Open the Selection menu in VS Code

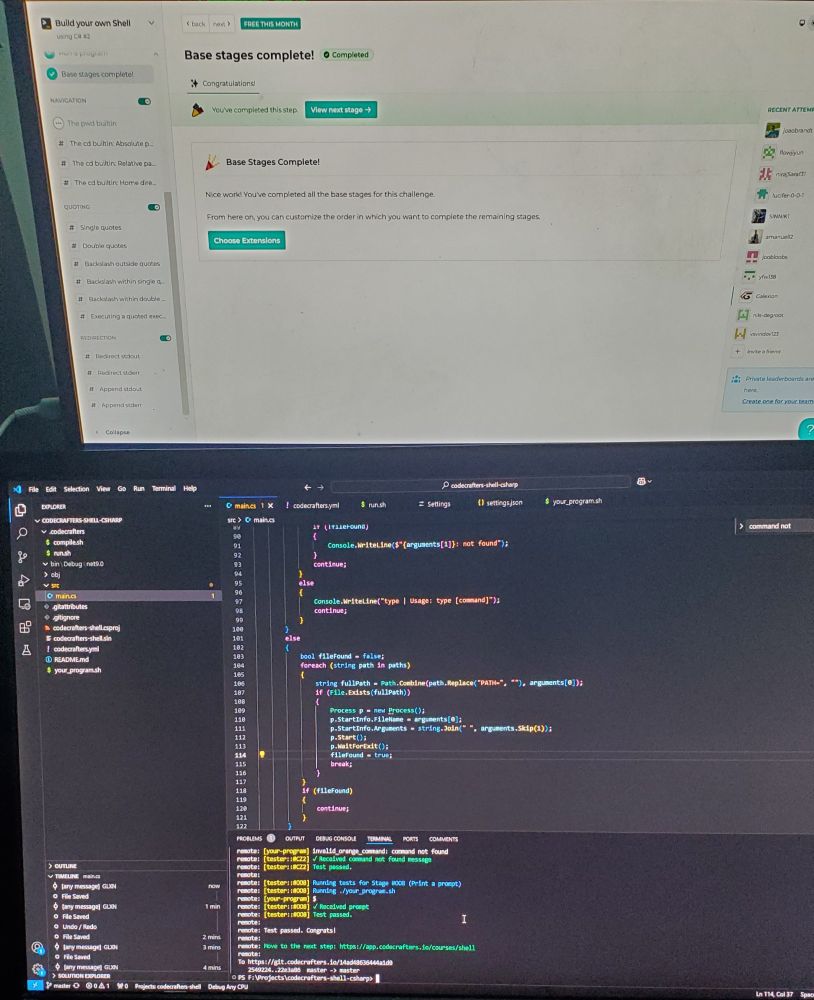pos(76,489)
